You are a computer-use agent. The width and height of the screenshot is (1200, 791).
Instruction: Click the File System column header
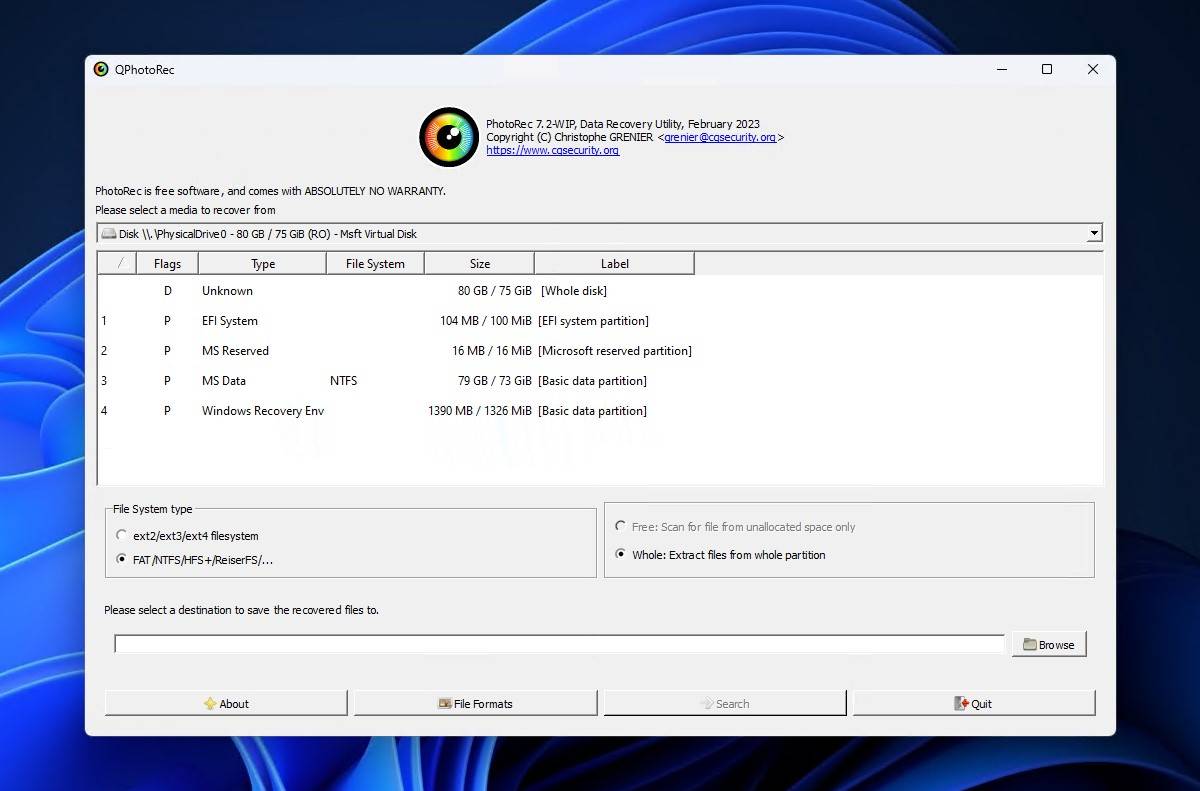click(375, 264)
